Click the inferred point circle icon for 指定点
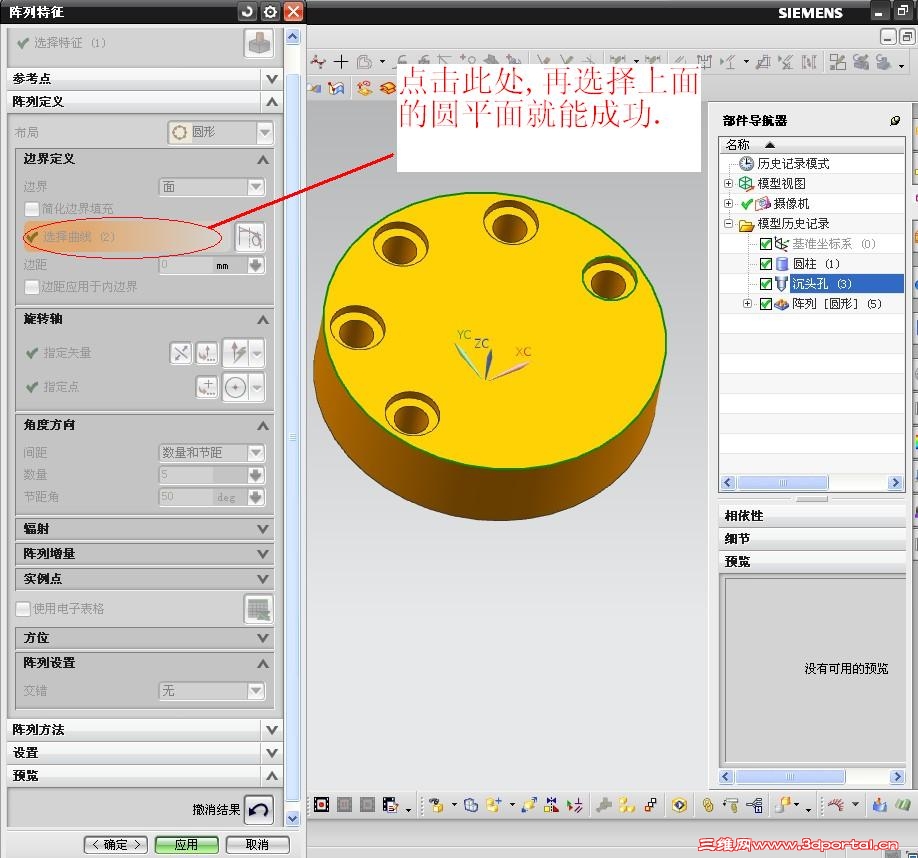918x858 pixels. [x=236, y=387]
